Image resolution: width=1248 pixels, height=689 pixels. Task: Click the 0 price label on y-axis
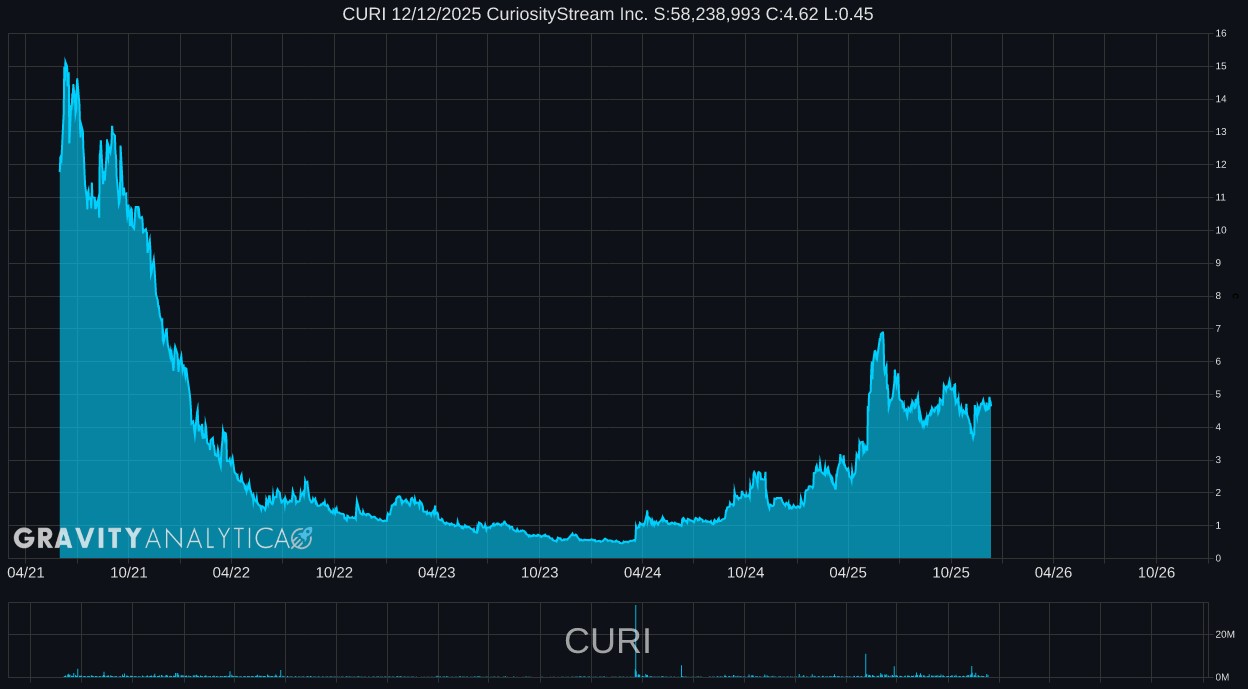click(1218, 558)
